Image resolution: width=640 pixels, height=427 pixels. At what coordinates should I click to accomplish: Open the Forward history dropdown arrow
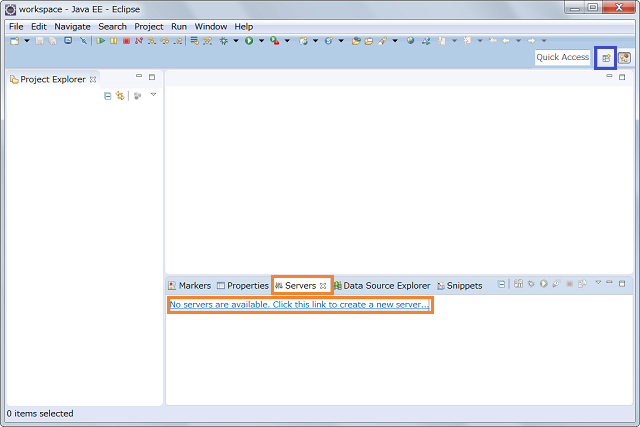click(x=544, y=41)
